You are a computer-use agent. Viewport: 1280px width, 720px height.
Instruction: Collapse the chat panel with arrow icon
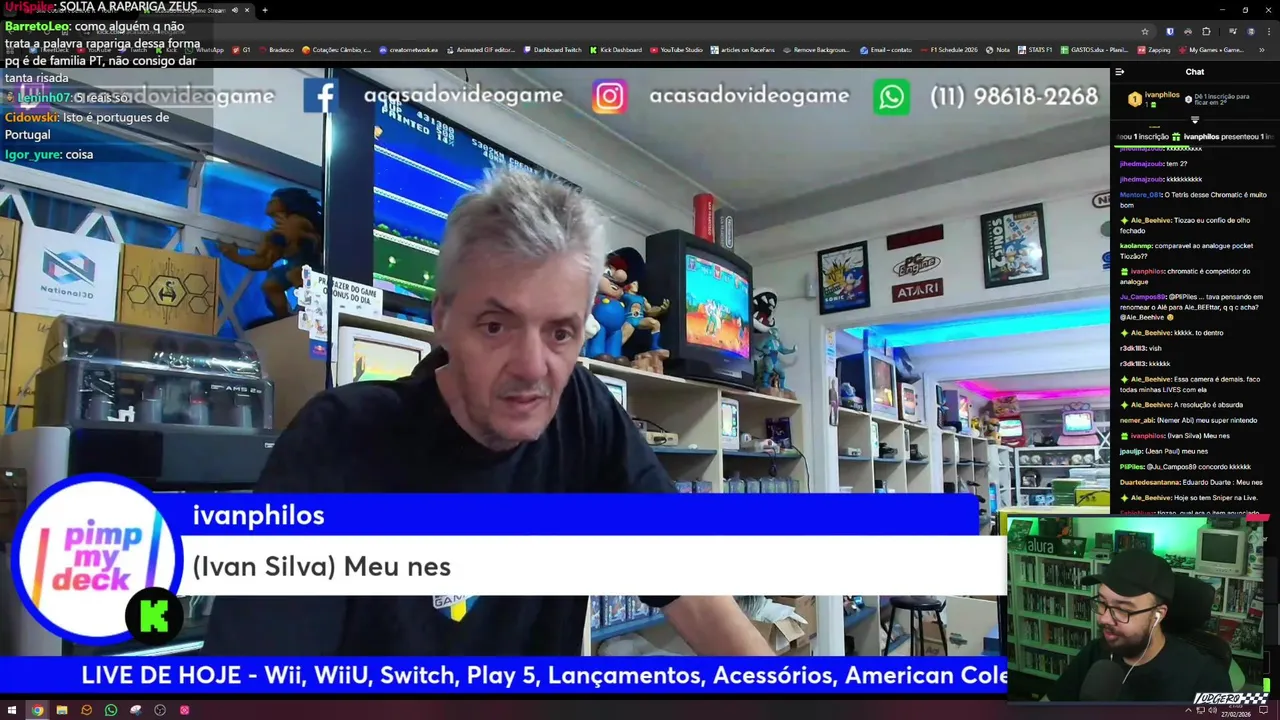(1120, 72)
